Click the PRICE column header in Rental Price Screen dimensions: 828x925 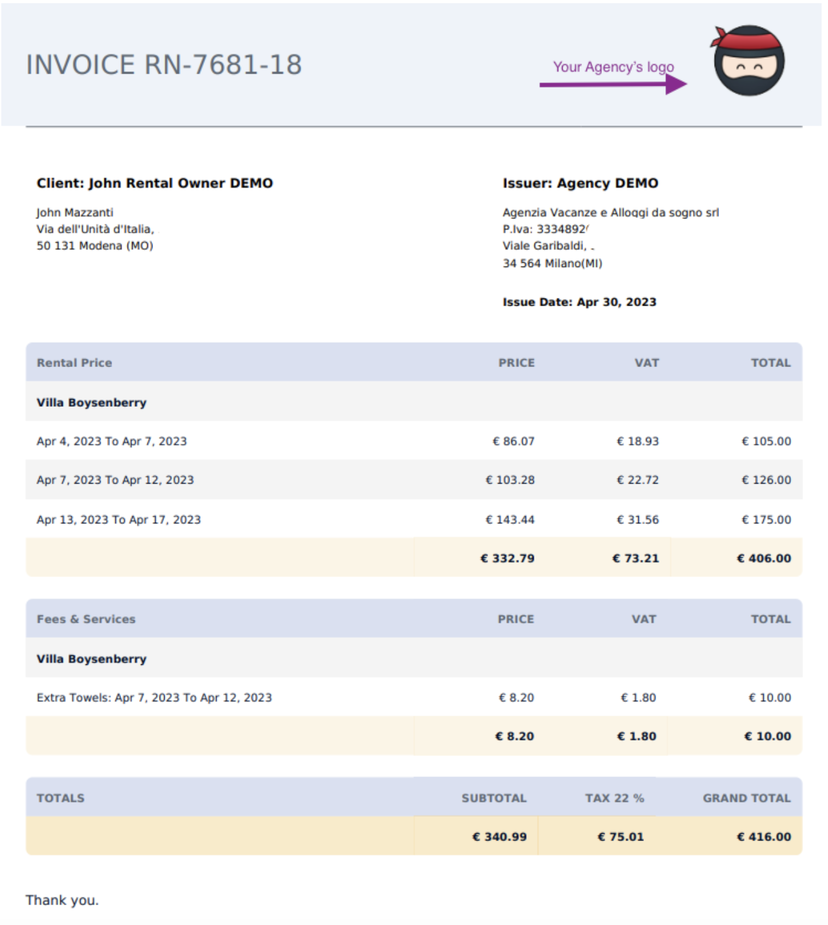click(516, 362)
